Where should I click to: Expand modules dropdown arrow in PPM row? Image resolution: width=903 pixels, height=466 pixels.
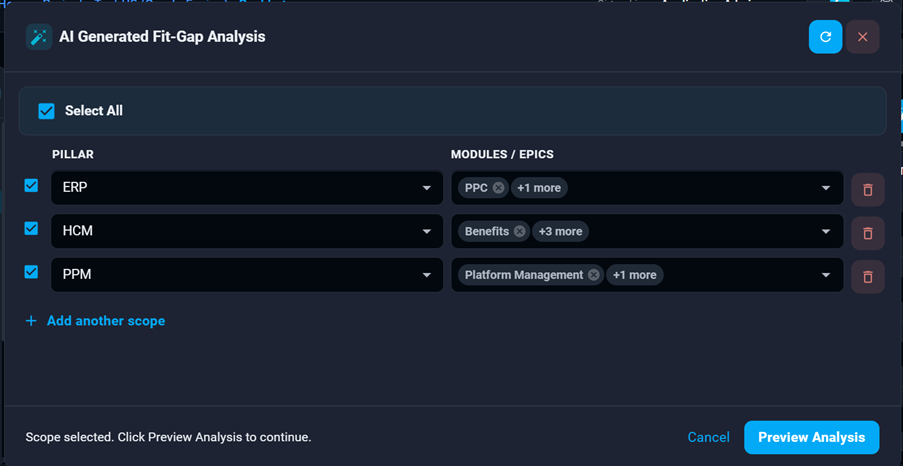click(826, 275)
